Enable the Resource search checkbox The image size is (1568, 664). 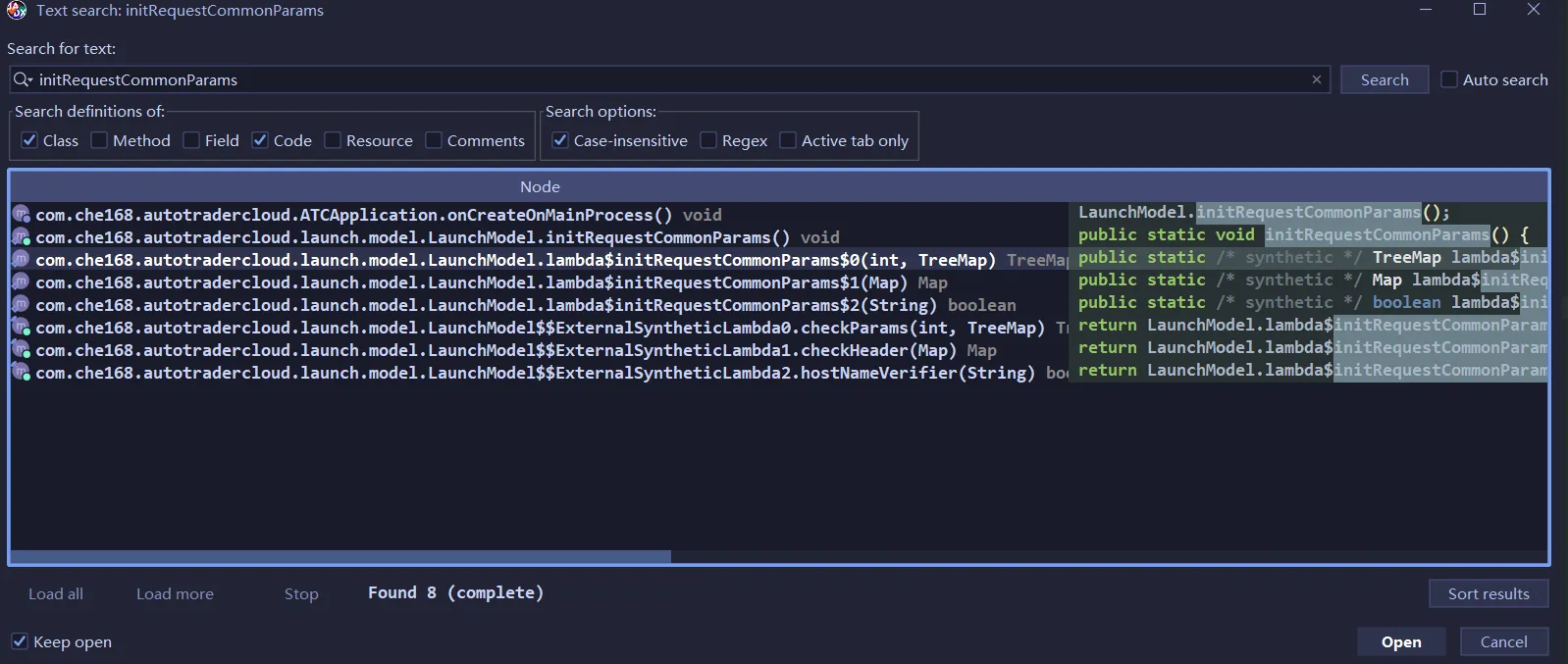[333, 140]
